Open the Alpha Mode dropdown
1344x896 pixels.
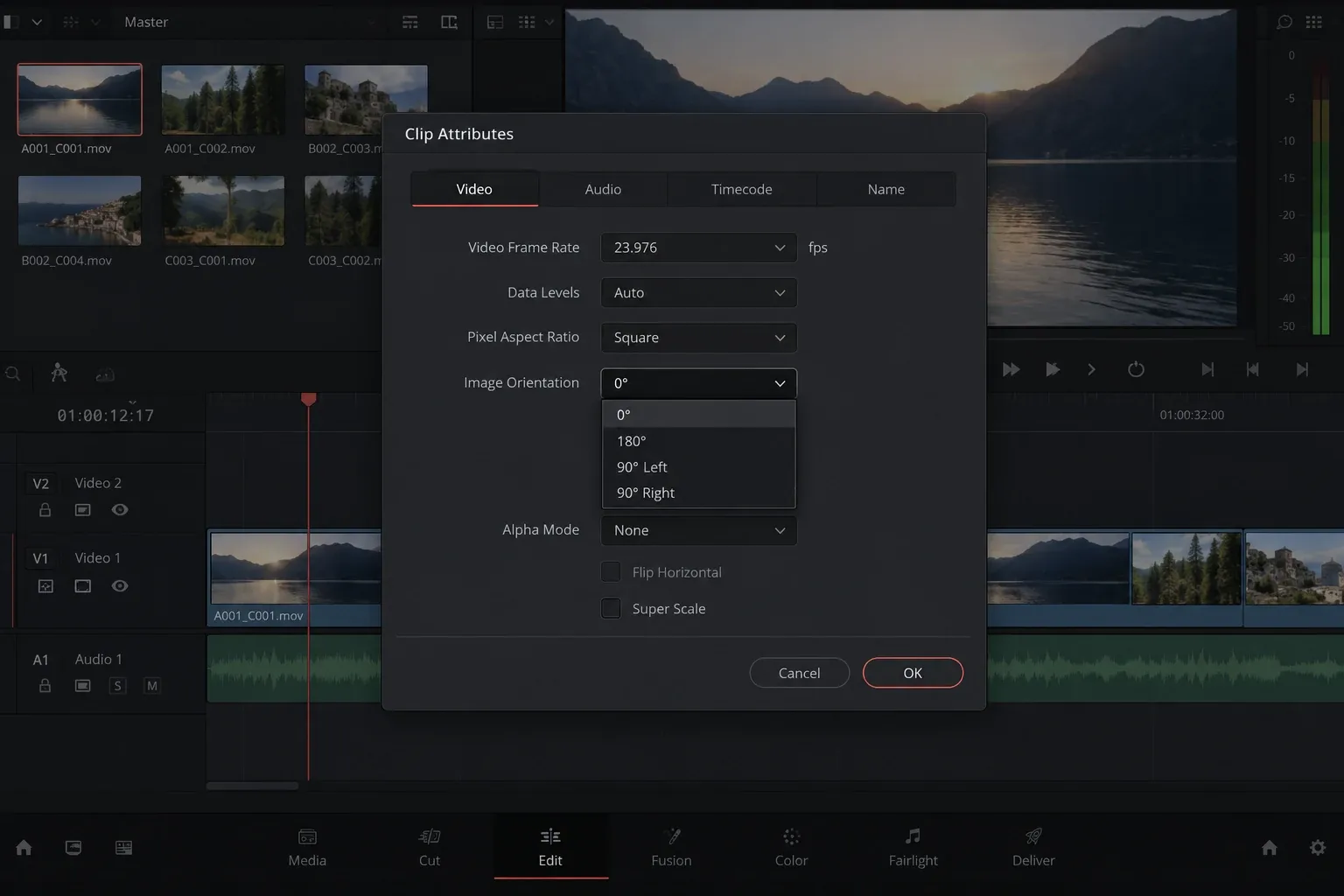click(x=698, y=530)
